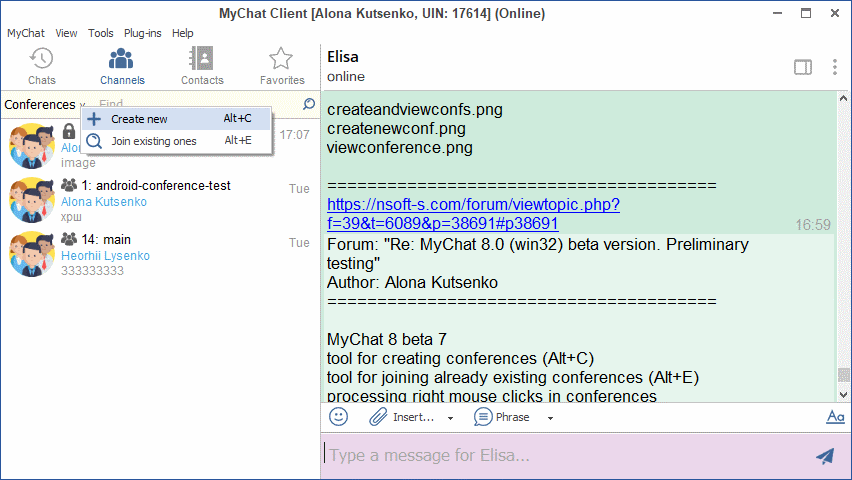Click the 333333333 message preview
The height and width of the screenshot is (480, 852).
(x=92, y=271)
